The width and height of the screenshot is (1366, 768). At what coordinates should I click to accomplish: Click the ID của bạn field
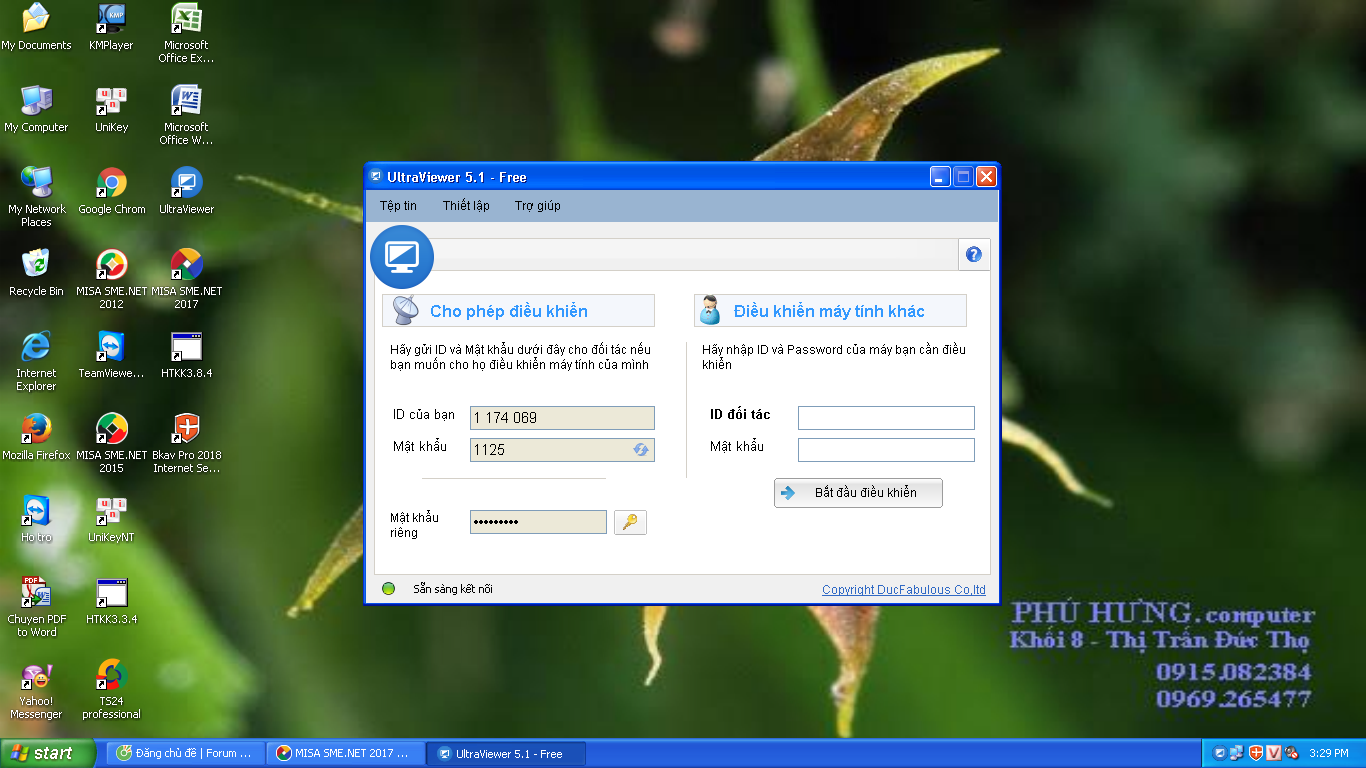pos(562,418)
